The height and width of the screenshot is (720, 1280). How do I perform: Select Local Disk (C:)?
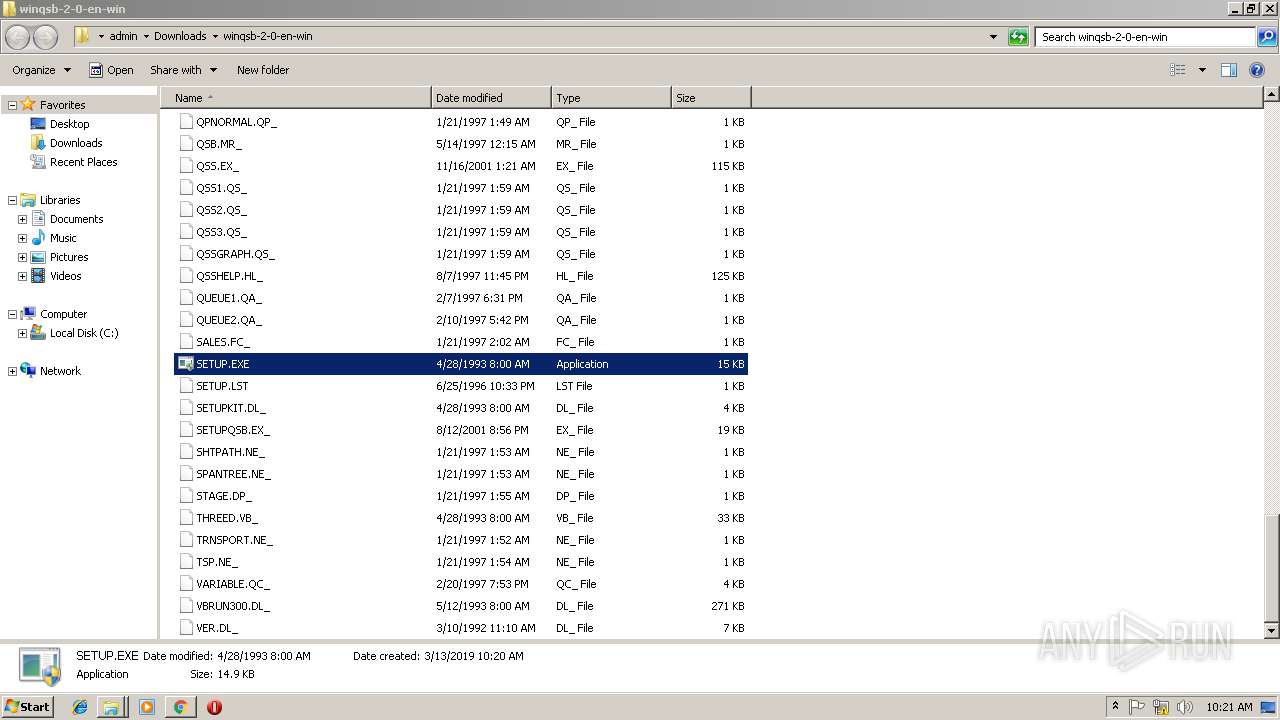[x=84, y=333]
